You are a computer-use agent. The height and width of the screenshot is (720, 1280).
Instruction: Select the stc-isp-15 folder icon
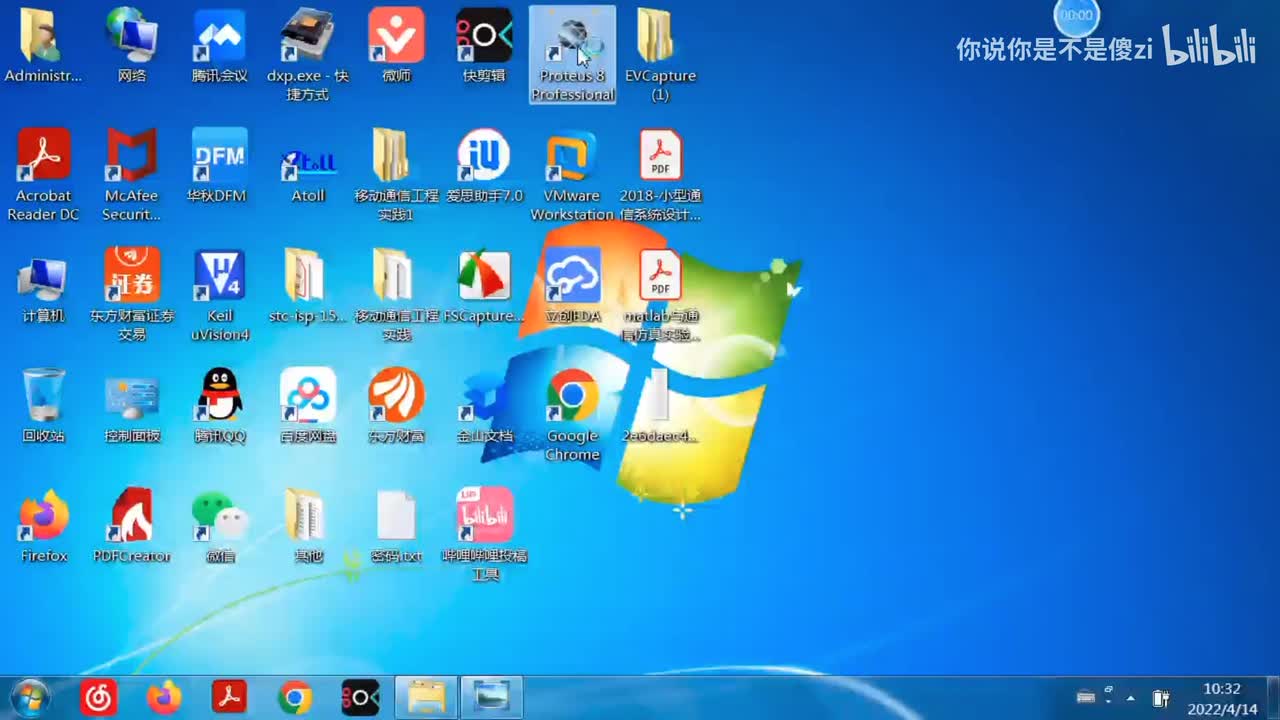(308, 286)
